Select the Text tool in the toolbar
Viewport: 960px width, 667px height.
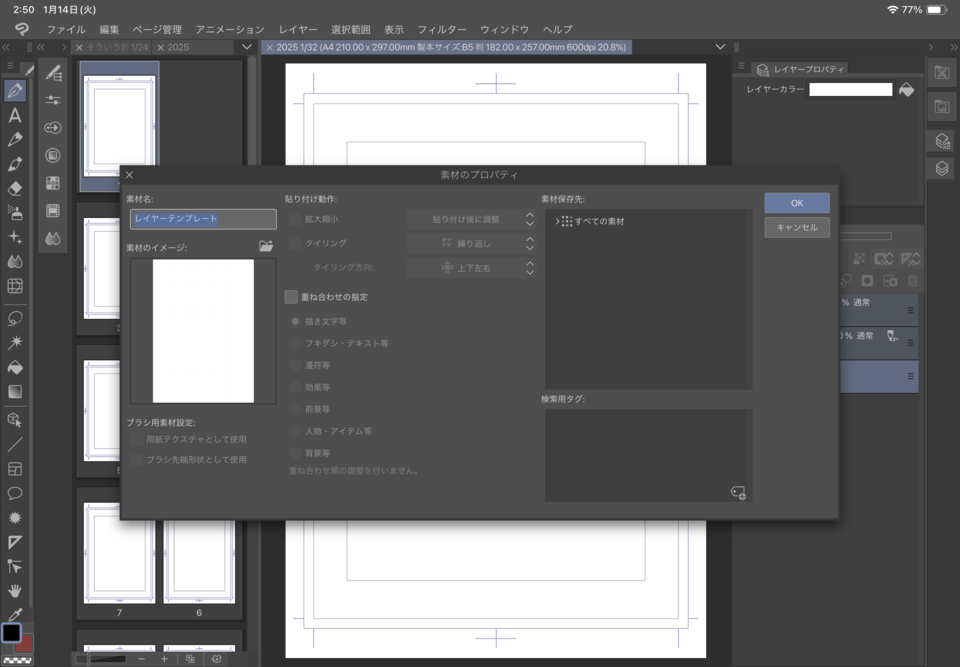[15, 115]
